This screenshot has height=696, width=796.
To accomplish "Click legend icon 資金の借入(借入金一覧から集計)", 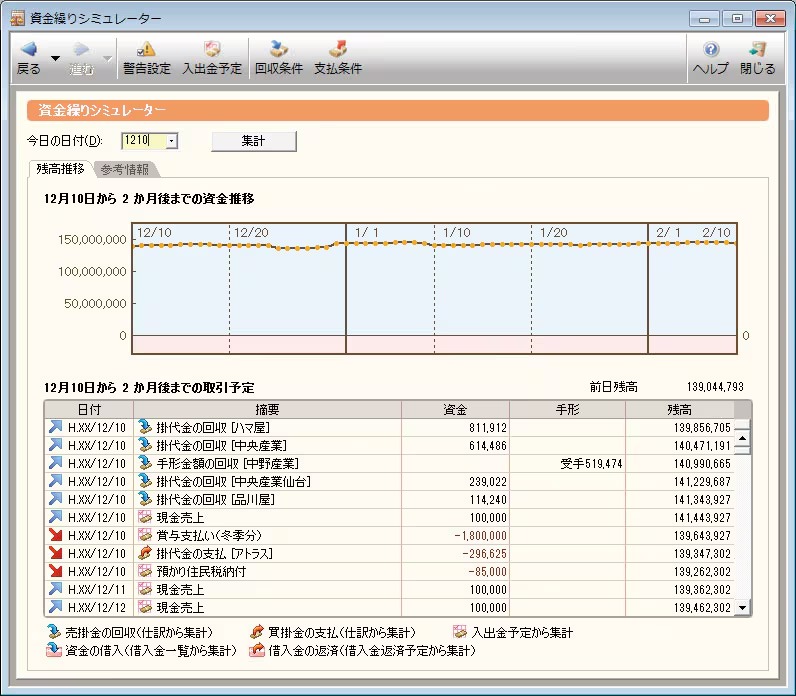I will (53, 650).
